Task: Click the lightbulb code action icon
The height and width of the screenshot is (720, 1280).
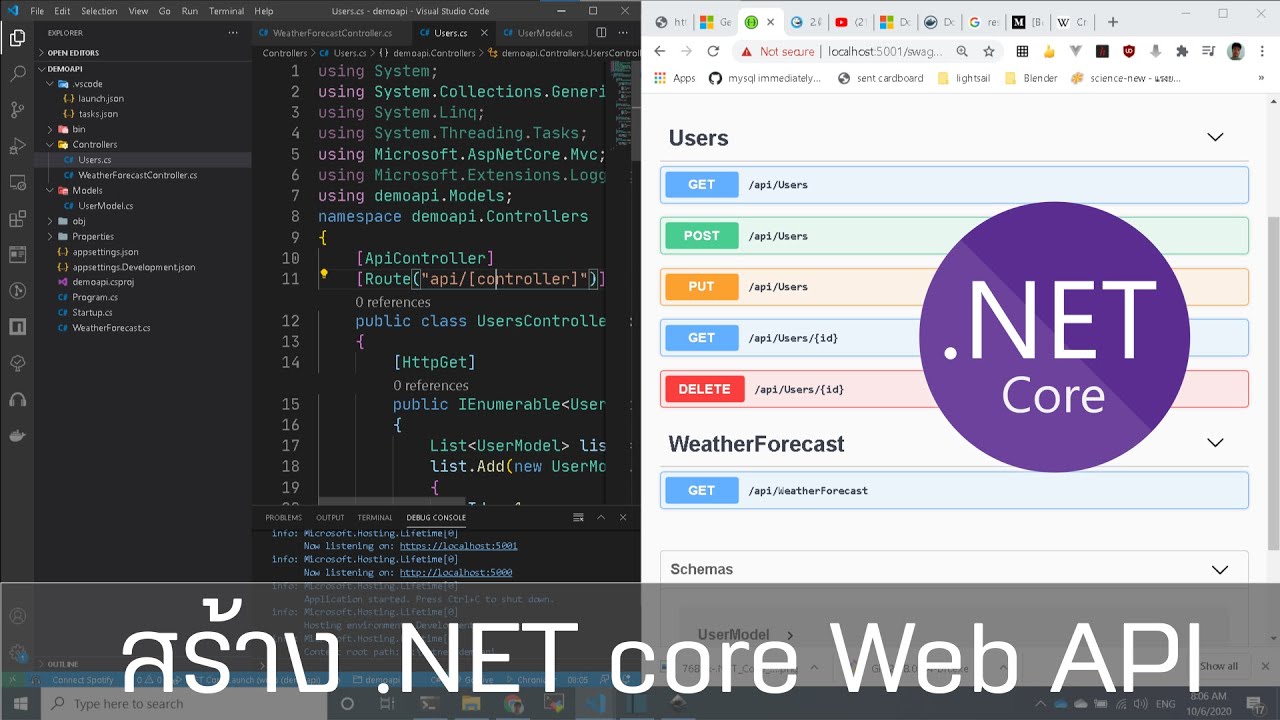Action: point(324,274)
